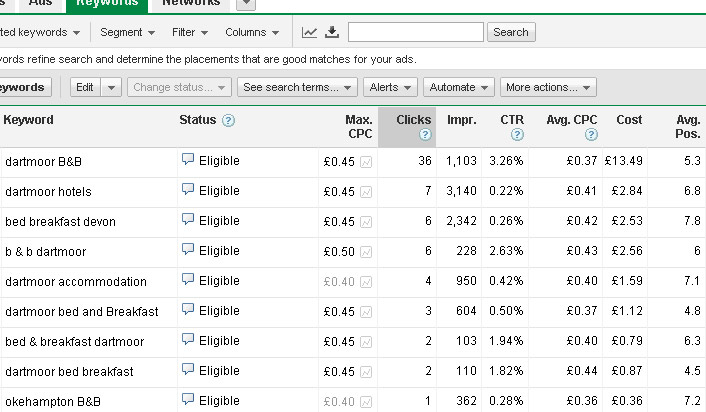706x412 pixels.
Task: Open the keywords filter dropdown at the left
Action: tap(41, 32)
